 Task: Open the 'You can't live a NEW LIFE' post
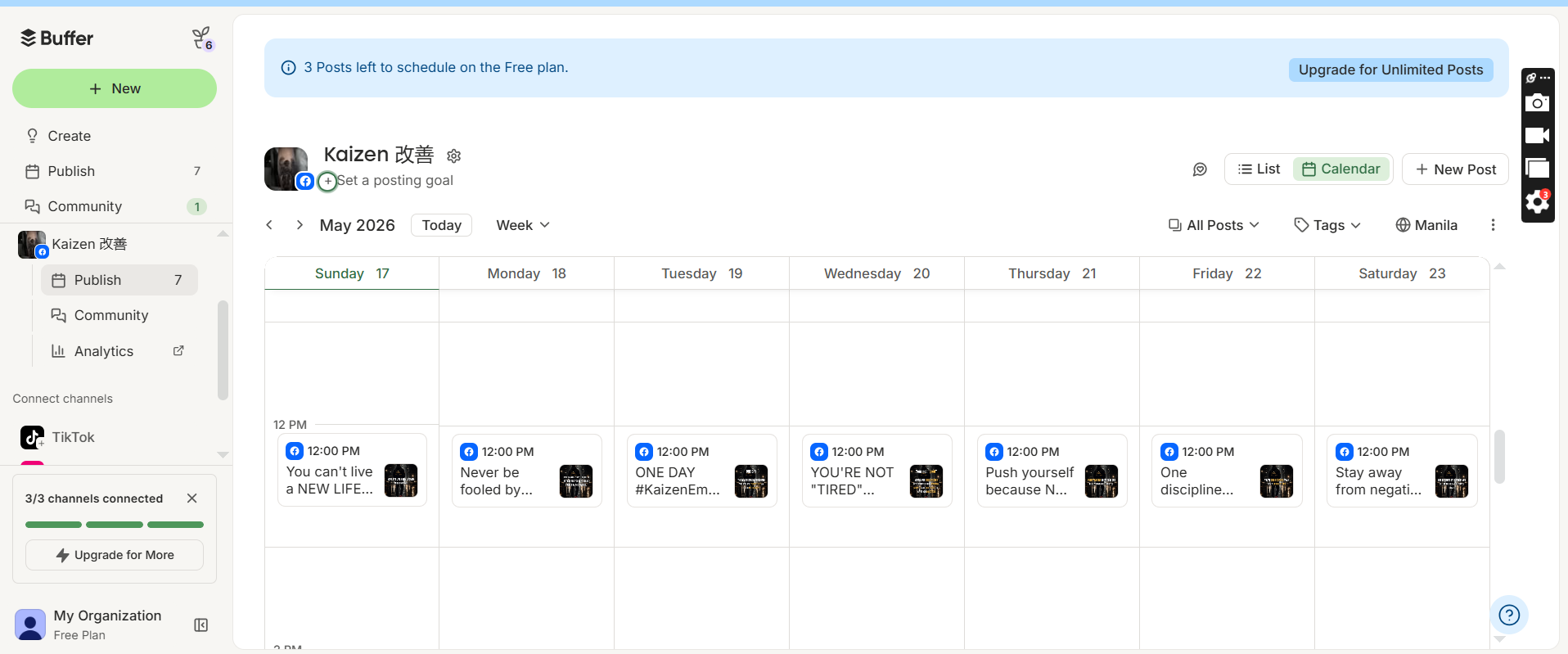coord(352,471)
